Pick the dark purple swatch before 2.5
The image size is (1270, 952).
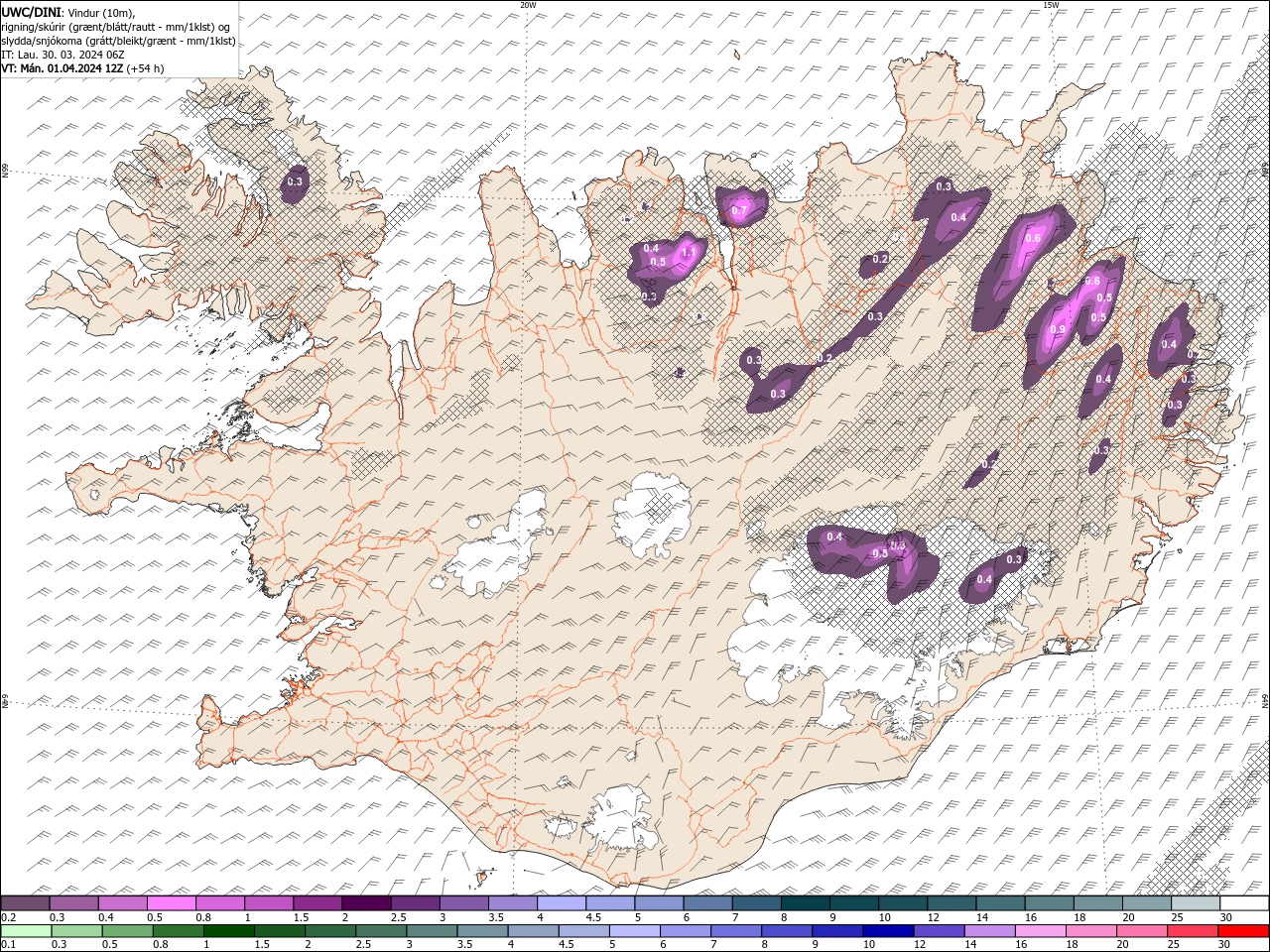pos(367,903)
